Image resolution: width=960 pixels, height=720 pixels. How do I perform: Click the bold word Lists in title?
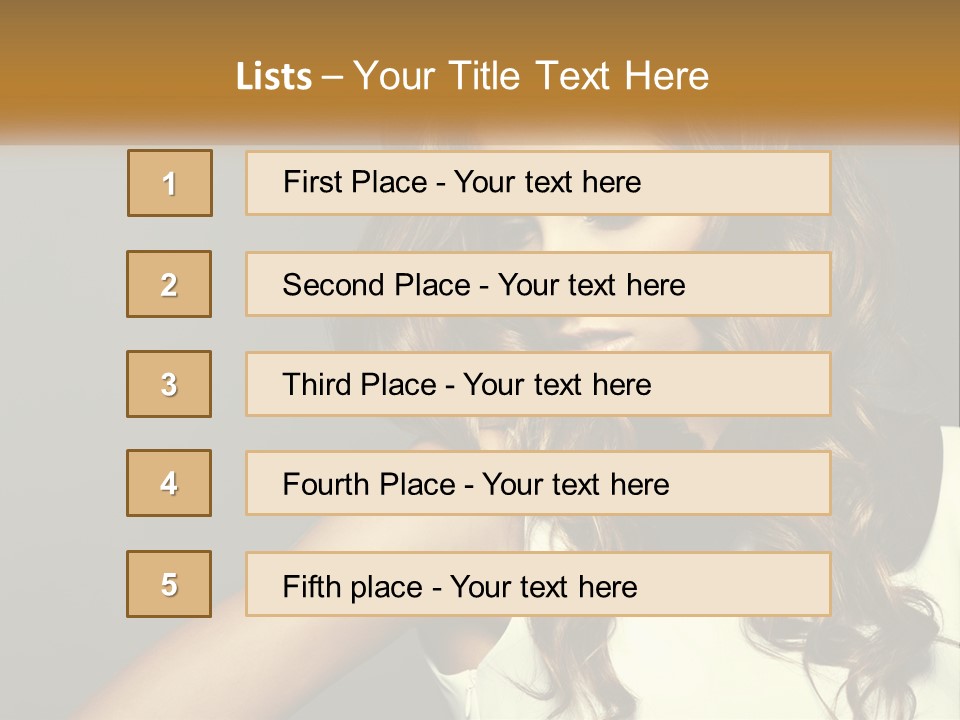(274, 77)
